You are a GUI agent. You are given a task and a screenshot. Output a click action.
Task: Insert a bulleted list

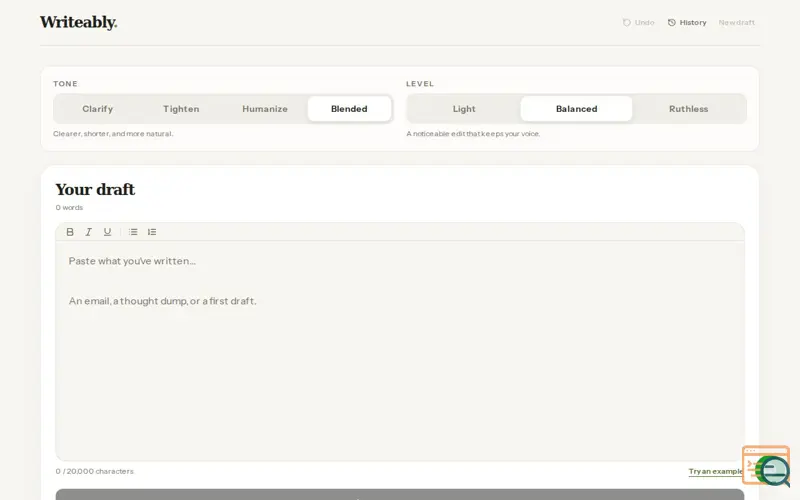(133, 232)
